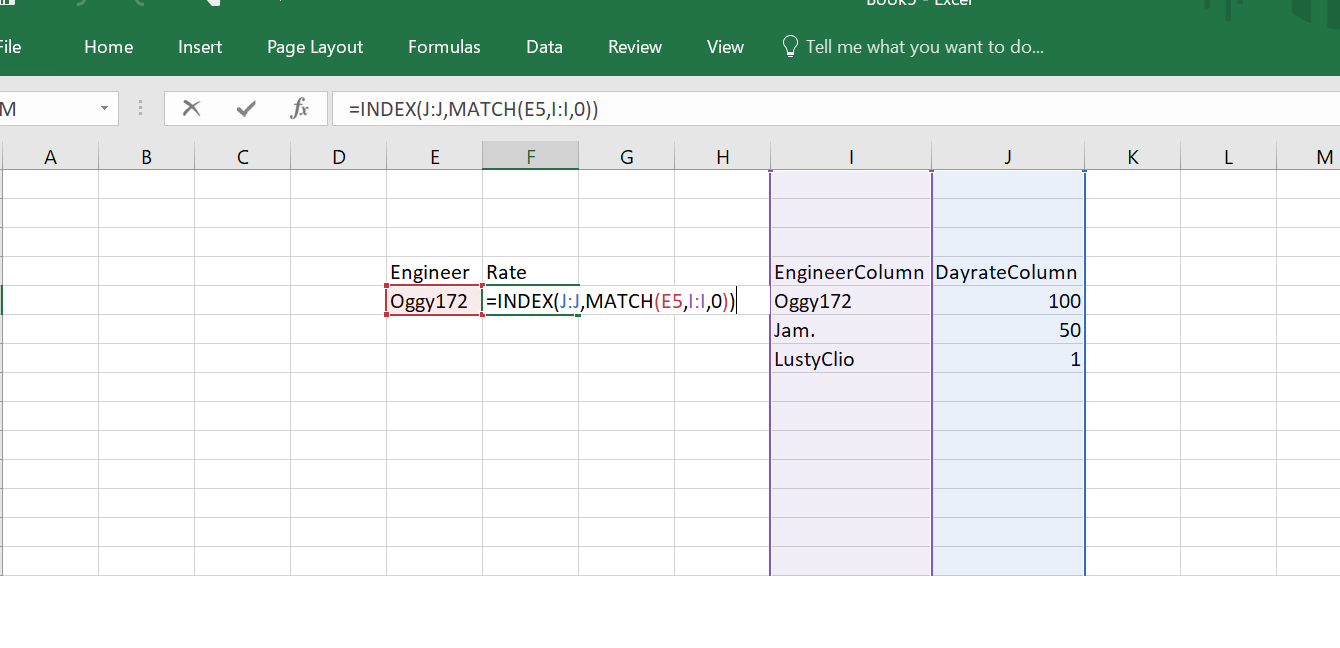The image size is (1340, 648).
Task: Select the cell with value 50
Action: coord(1007,330)
